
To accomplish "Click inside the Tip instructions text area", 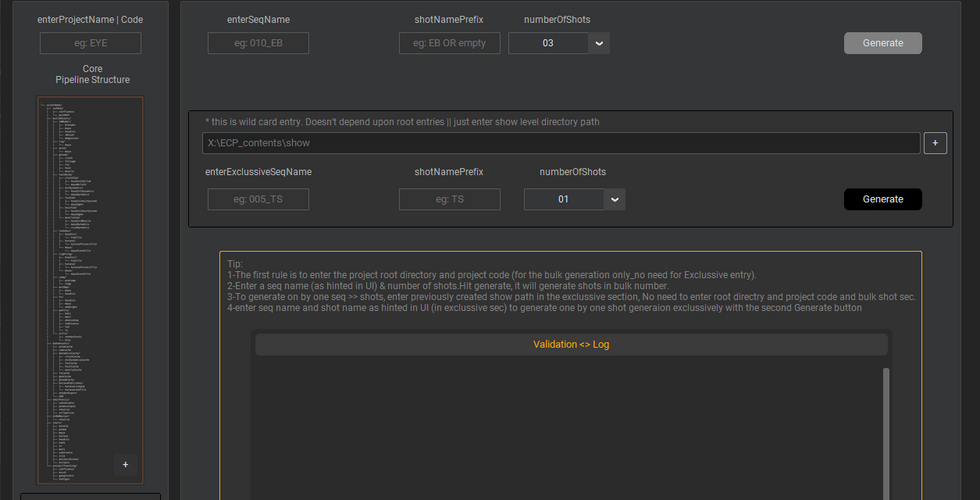I will [570, 286].
